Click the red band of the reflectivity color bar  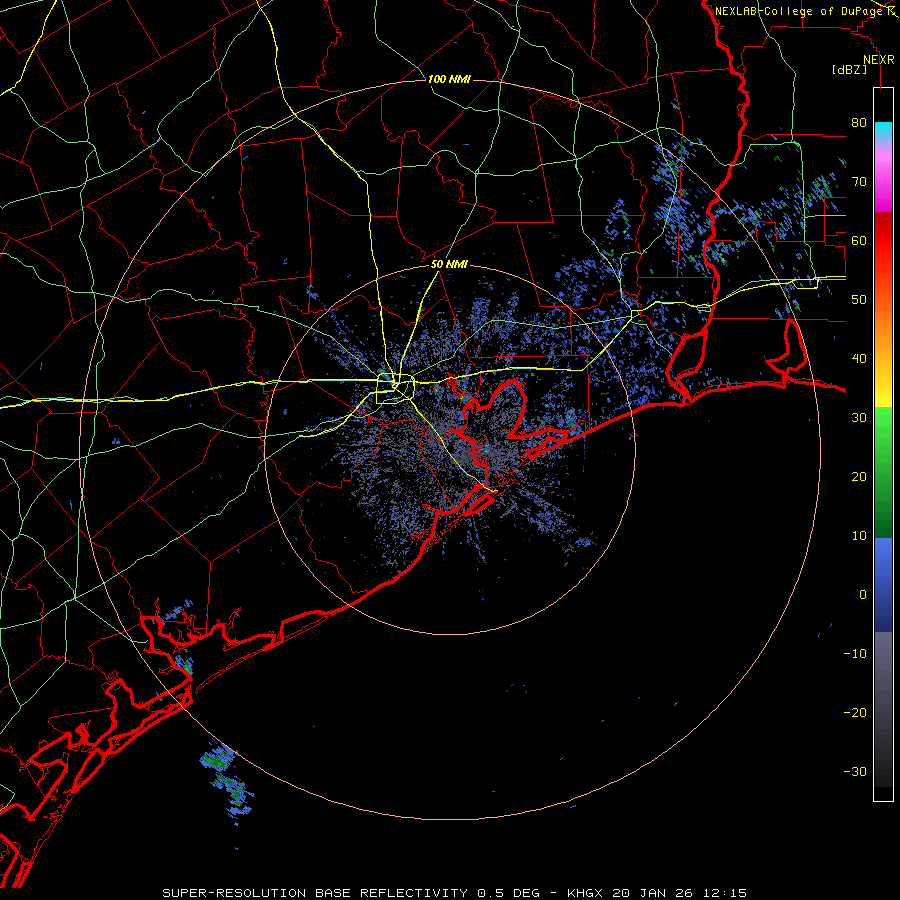pos(883,241)
